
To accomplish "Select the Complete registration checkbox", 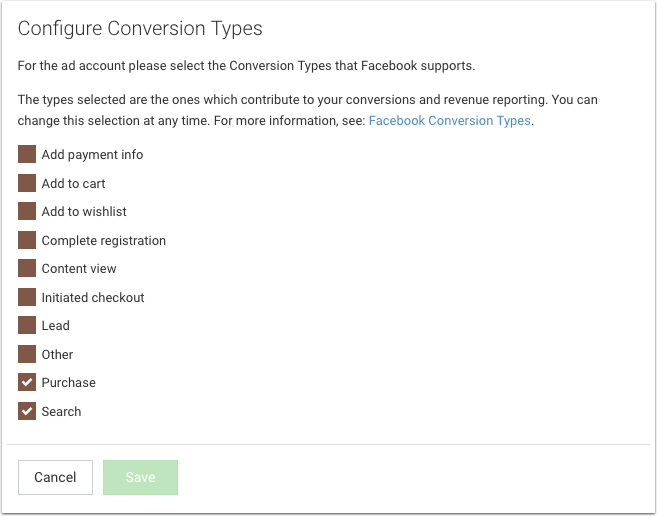I will (26, 240).
